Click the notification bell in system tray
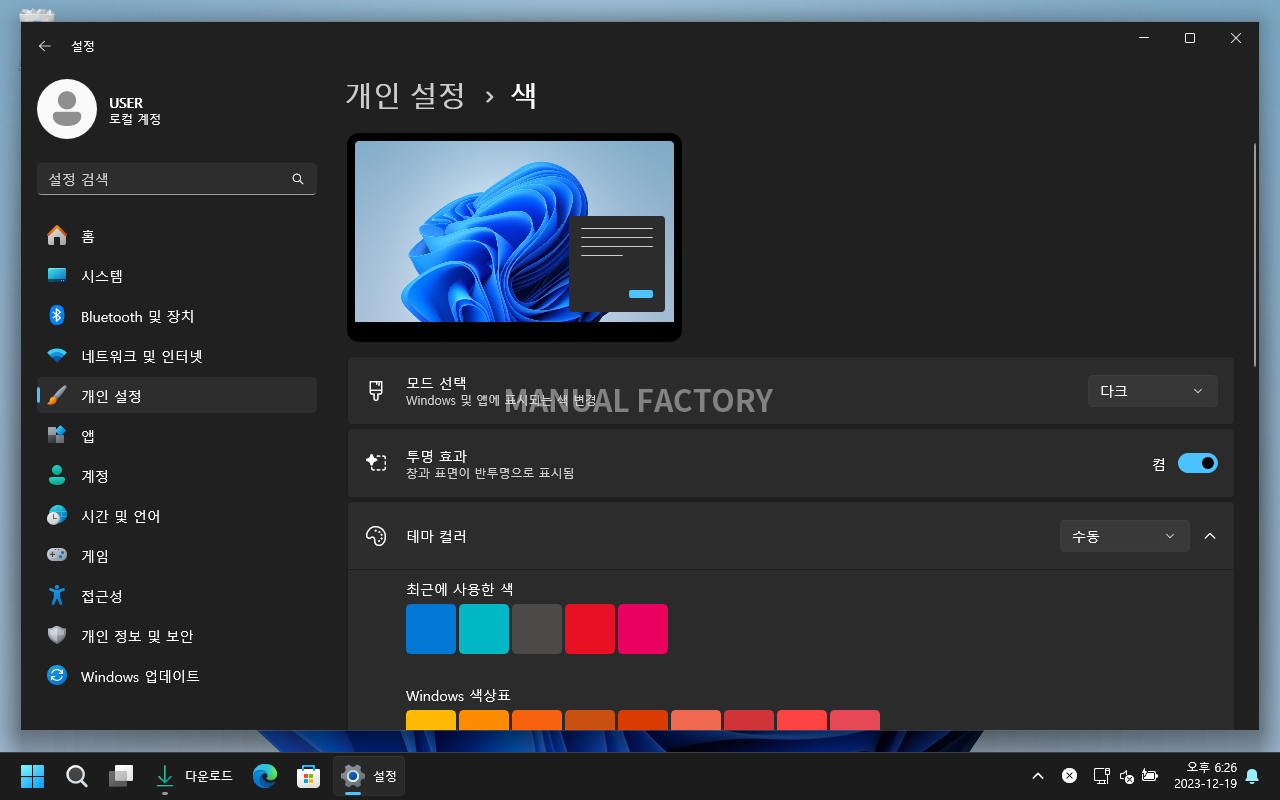The image size is (1280, 800). point(1251,776)
